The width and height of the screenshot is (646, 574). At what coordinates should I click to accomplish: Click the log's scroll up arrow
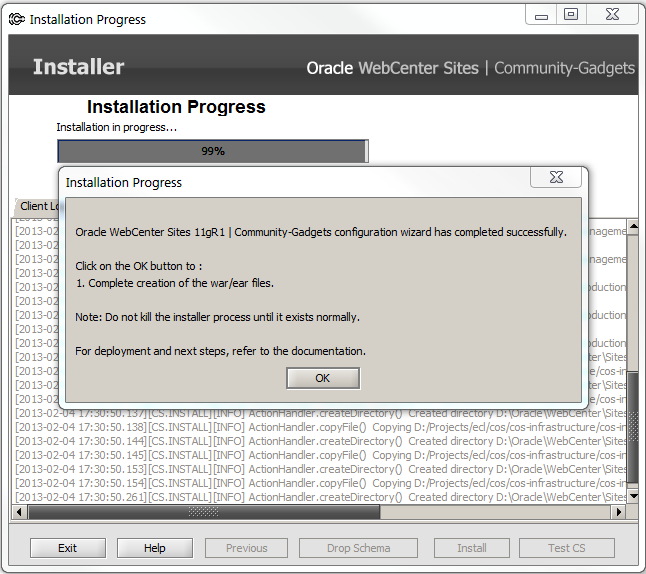tap(634, 226)
